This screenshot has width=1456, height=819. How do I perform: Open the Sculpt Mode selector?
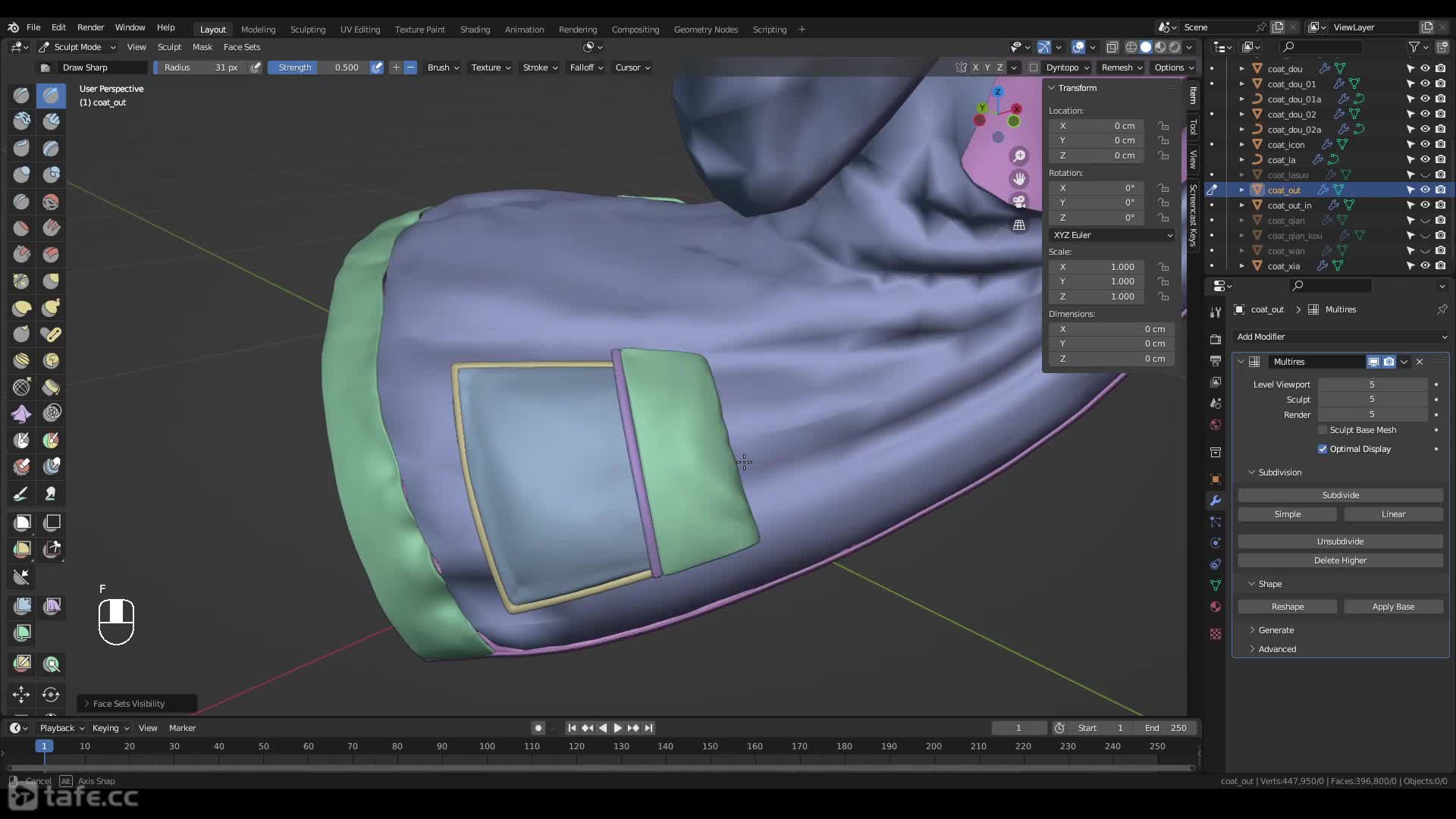(x=77, y=47)
